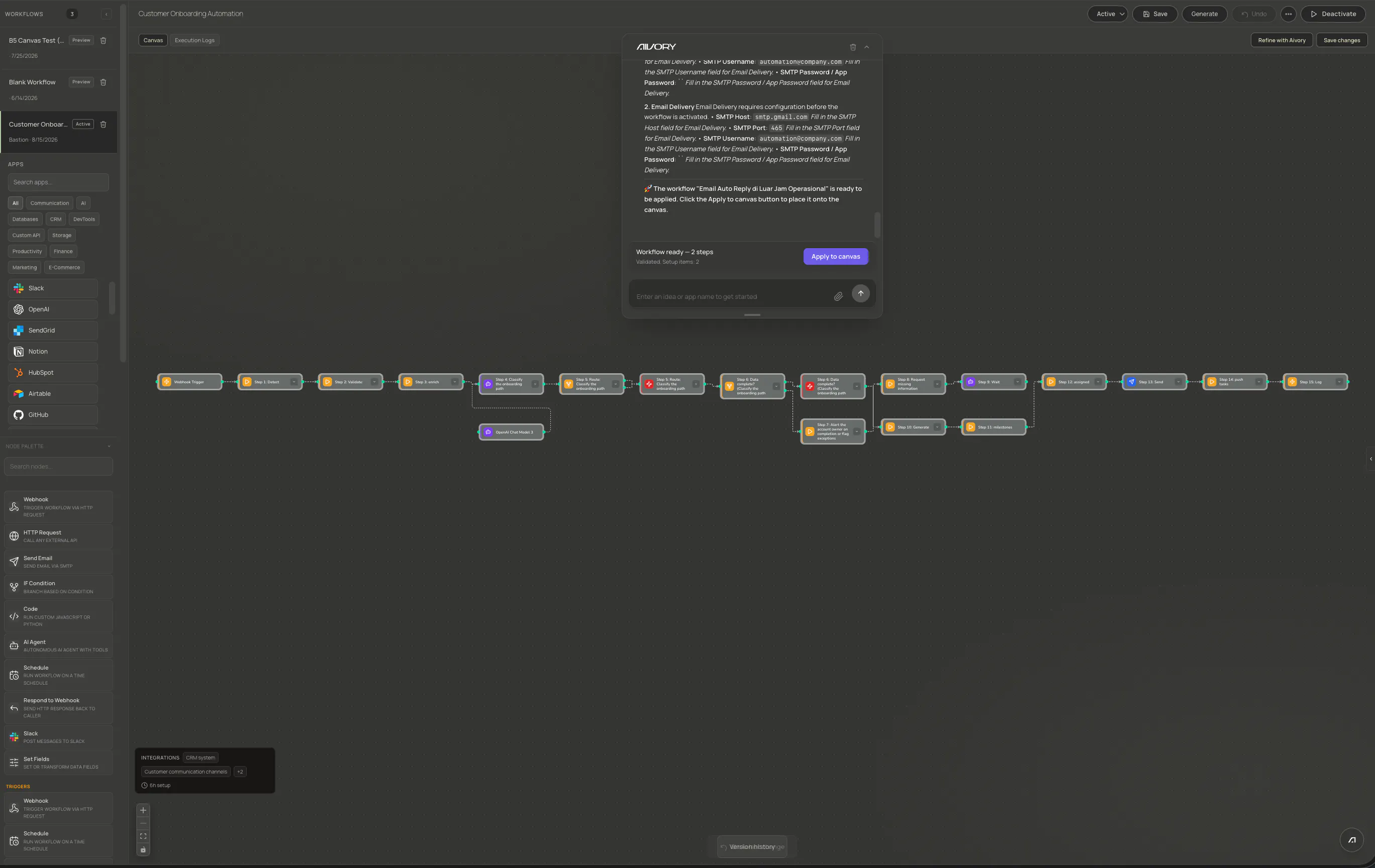Toggle the E-Commerce filter chip
1375x868 pixels.
click(x=64, y=267)
